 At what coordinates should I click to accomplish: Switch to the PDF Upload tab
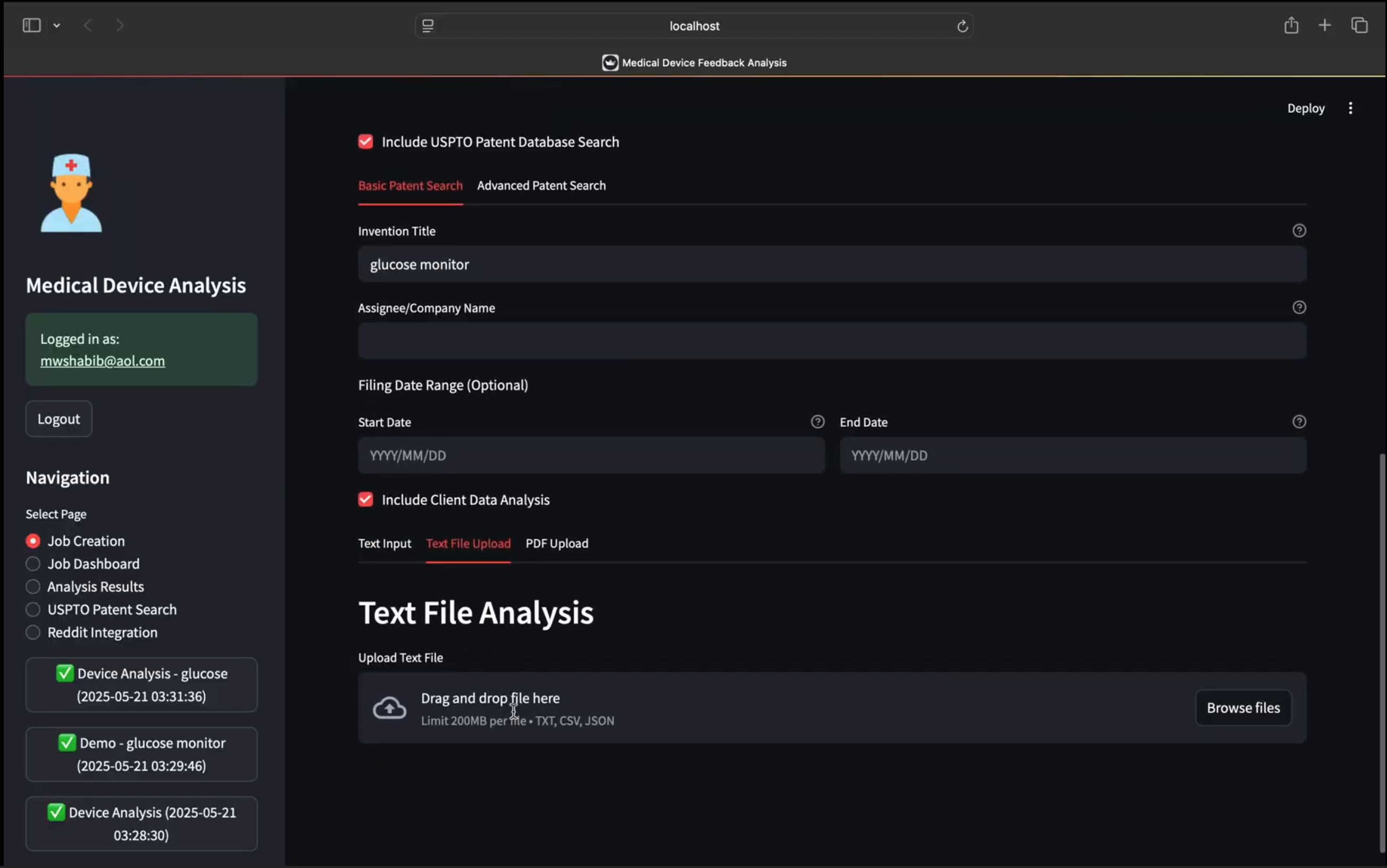pyautogui.click(x=557, y=543)
